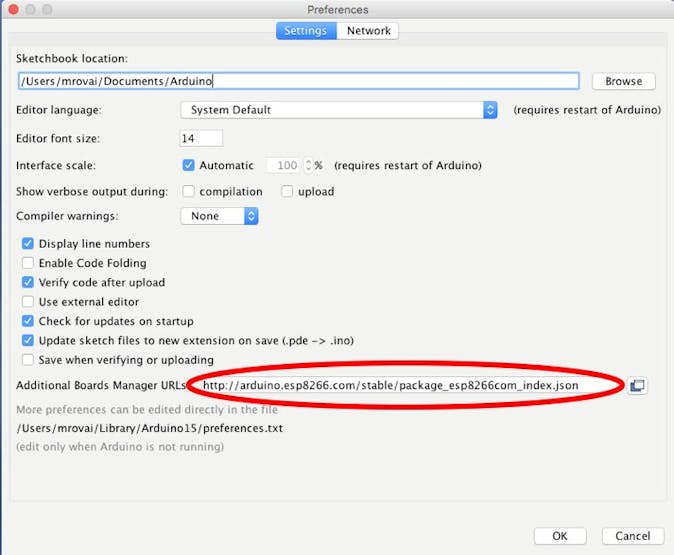Open the preferences.txt file path link
The width and height of the screenshot is (674, 555).
click(150, 428)
